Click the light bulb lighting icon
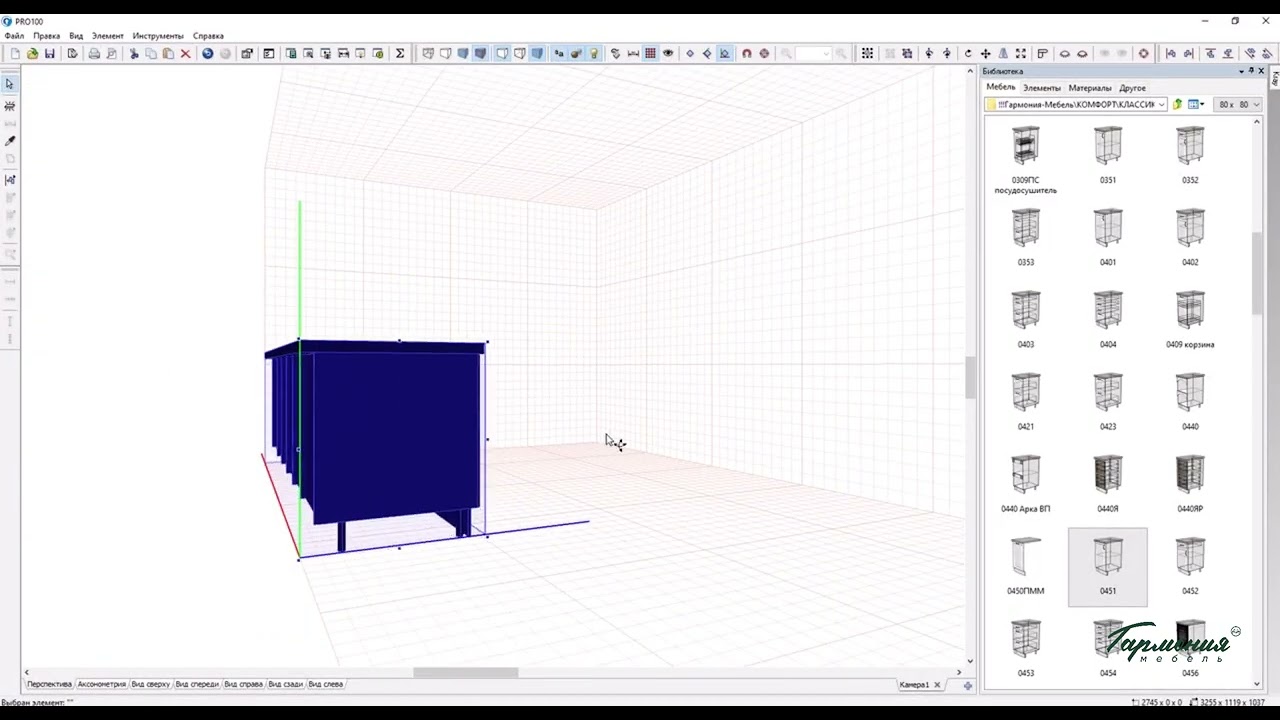The height and width of the screenshot is (720, 1280). (594, 54)
